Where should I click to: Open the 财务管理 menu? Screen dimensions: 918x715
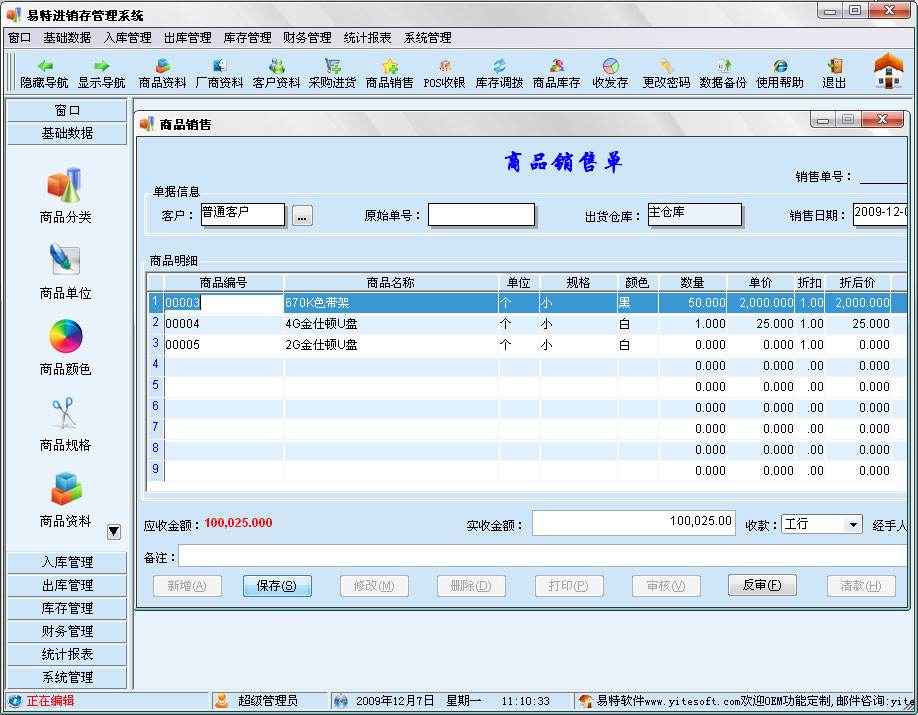point(306,37)
